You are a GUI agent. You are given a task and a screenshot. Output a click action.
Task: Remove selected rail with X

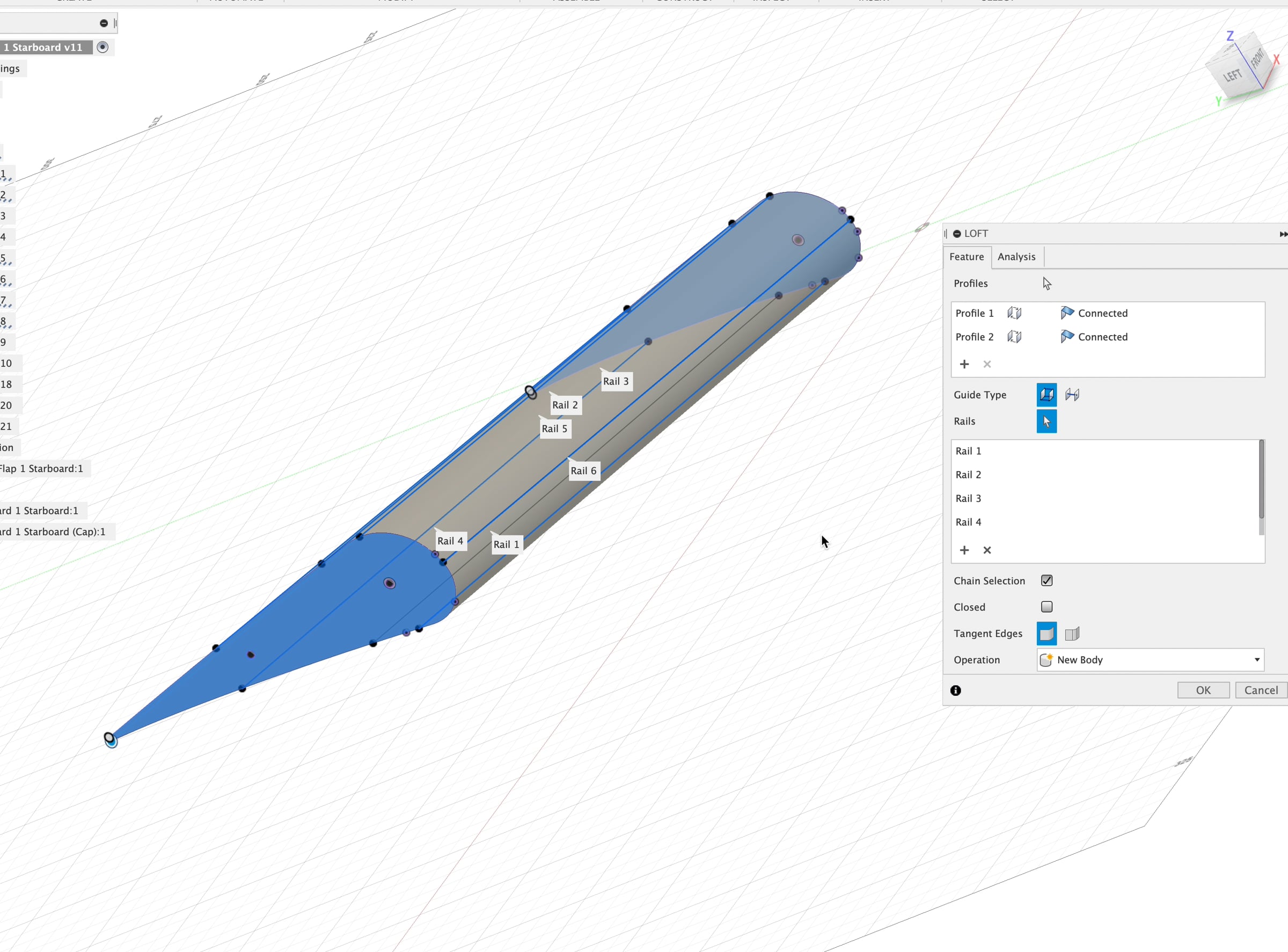pyautogui.click(x=987, y=550)
